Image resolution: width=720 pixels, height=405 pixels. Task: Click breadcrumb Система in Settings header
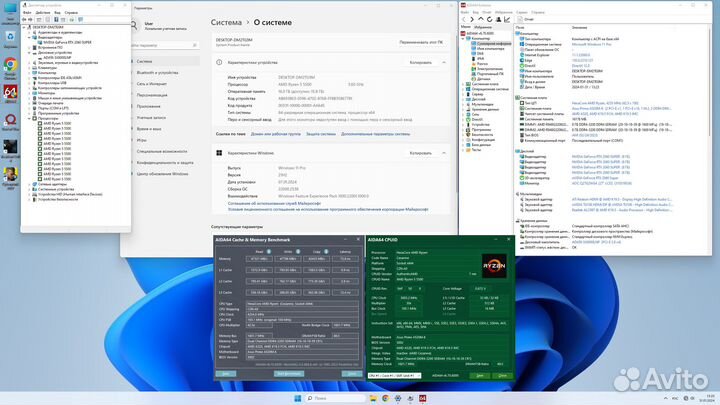pyautogui.click(x=226, y=22)
